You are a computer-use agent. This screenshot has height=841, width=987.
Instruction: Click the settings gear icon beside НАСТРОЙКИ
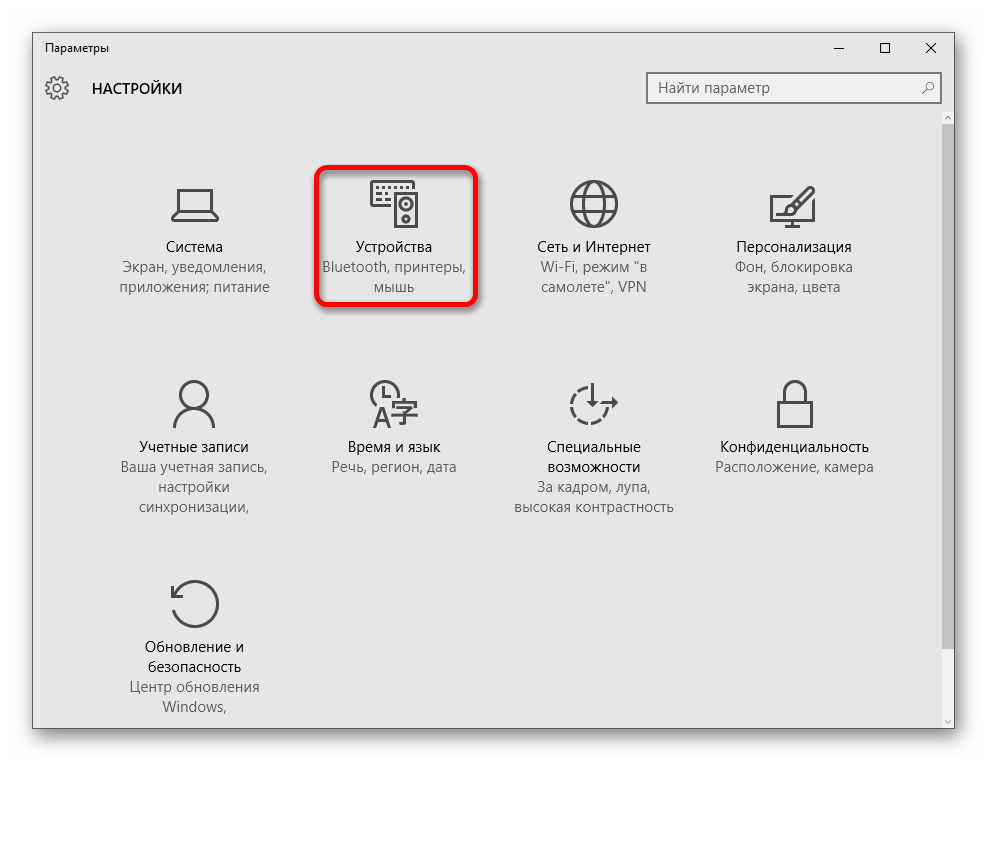point(57,88)
